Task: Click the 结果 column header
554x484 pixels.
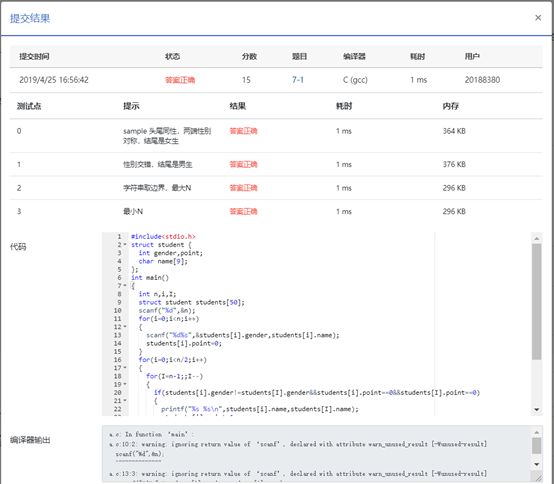Action: point(237,106)
